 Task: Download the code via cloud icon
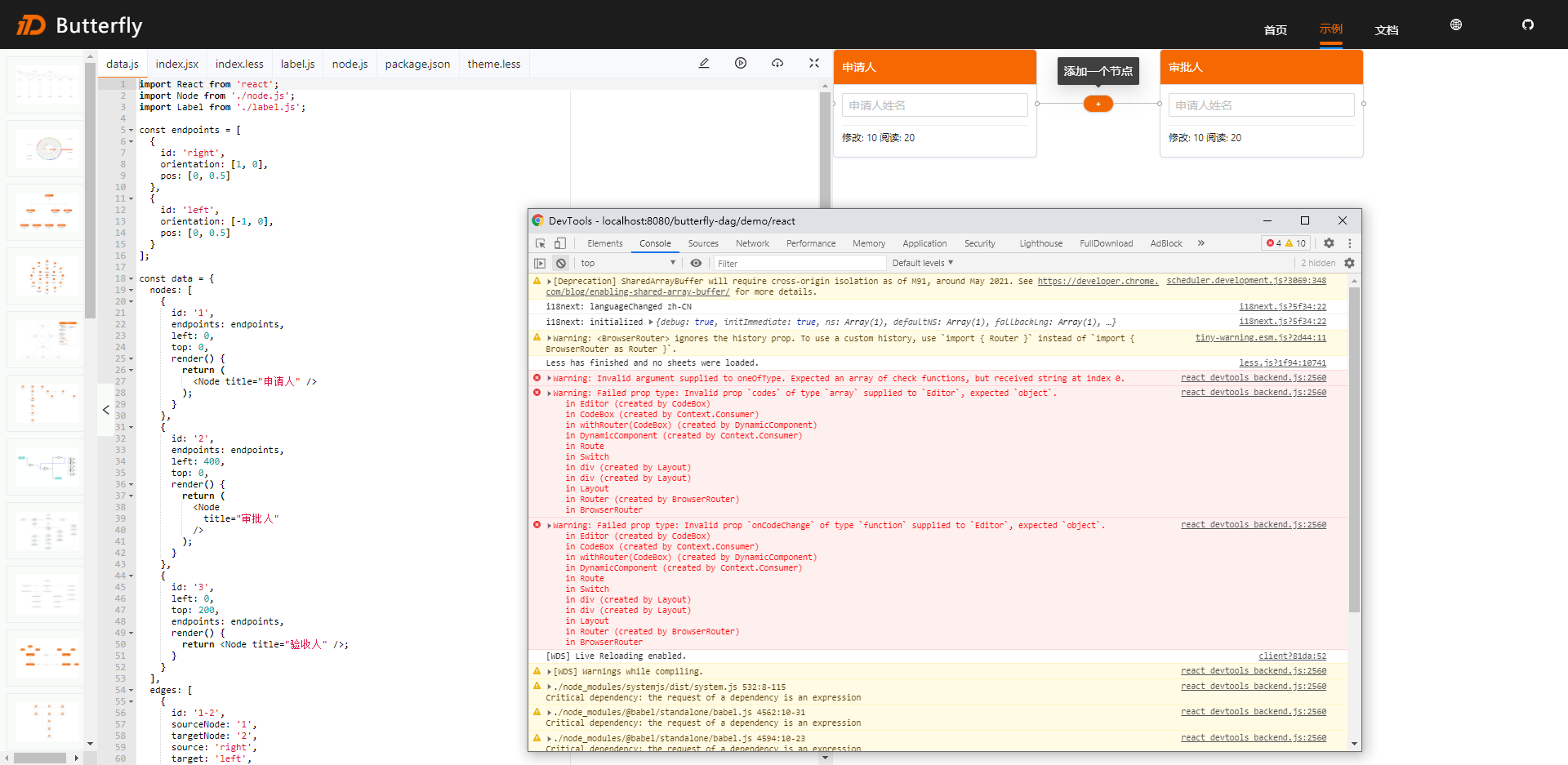point(777,63)
